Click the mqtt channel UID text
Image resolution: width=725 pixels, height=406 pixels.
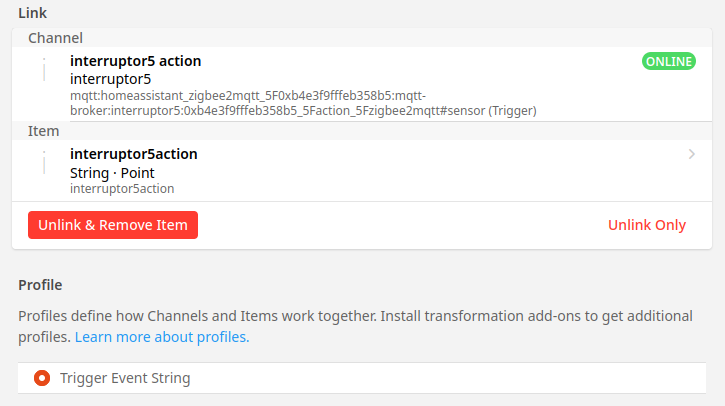pos(300,103)
